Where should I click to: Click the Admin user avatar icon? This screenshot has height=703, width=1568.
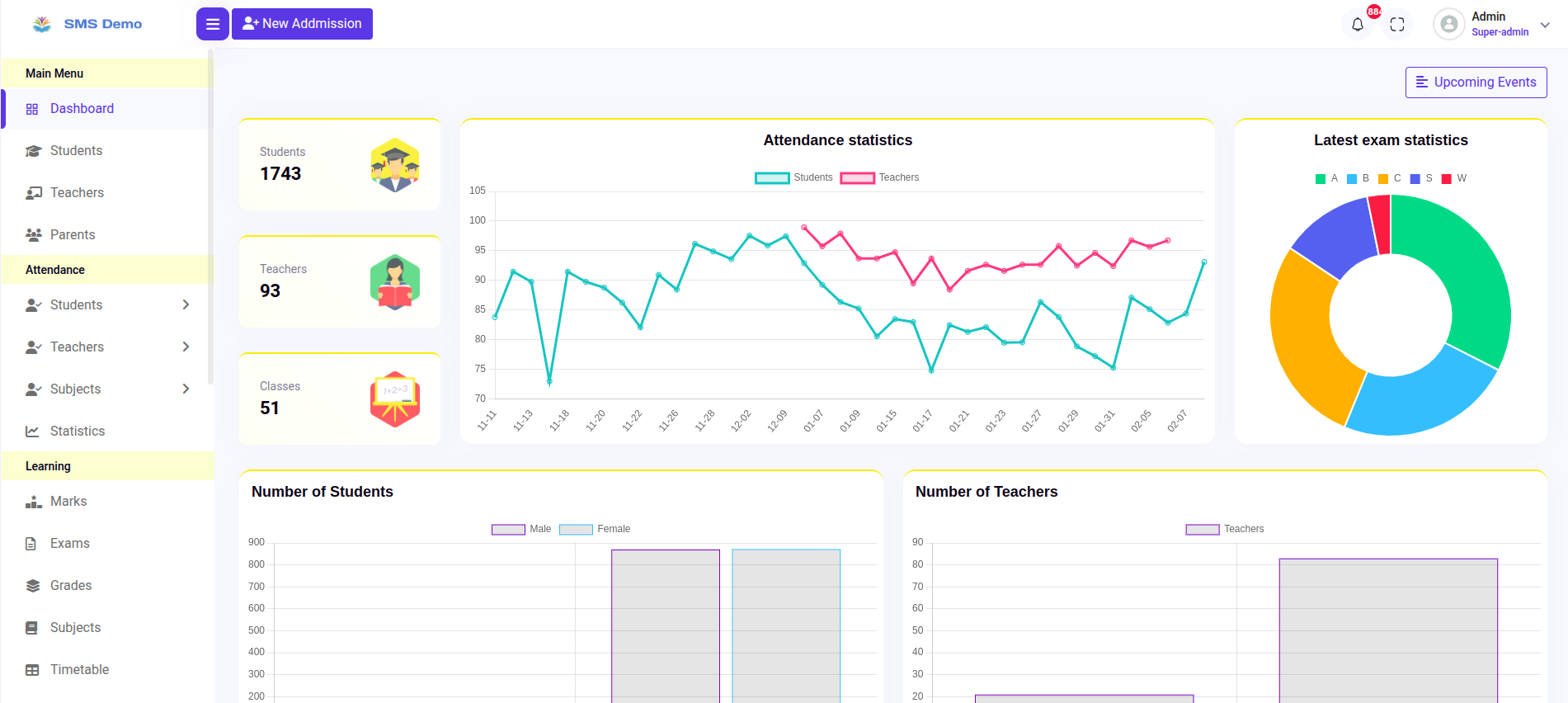tap(1448, 24)
